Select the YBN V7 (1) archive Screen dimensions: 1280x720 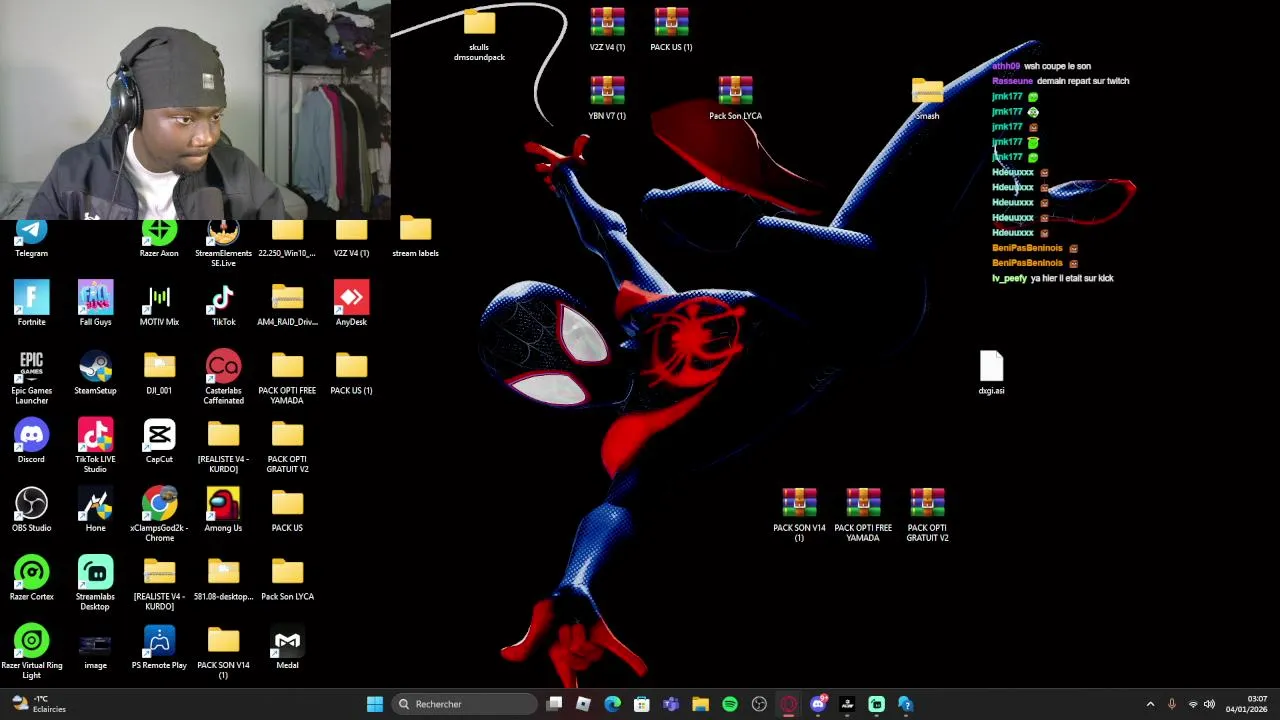click(x=607, y=98)
